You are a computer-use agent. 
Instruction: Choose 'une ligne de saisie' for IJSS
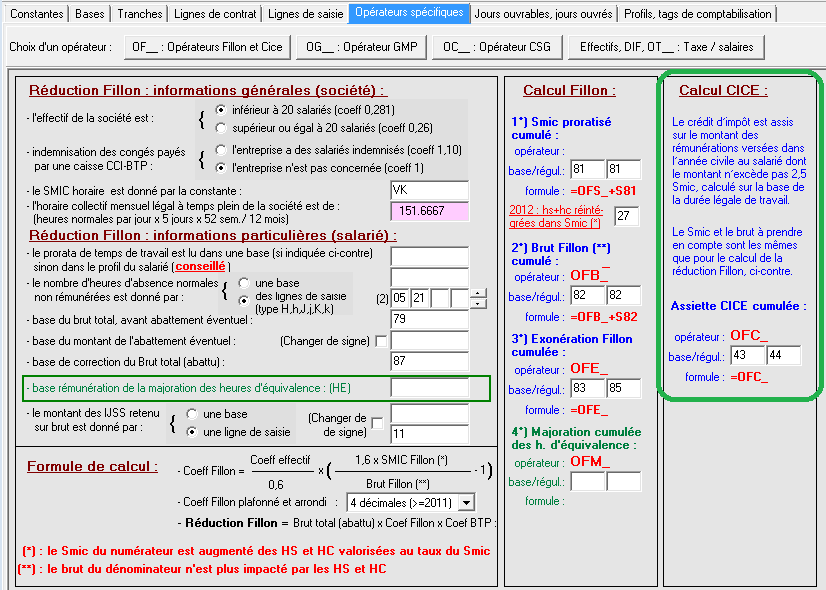click(192, 432)
